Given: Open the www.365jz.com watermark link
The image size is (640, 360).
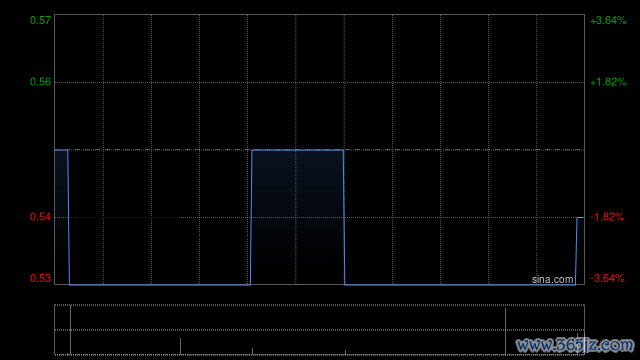Looking at the screenshot, I should pyautogui.click(x=575, y=345).
